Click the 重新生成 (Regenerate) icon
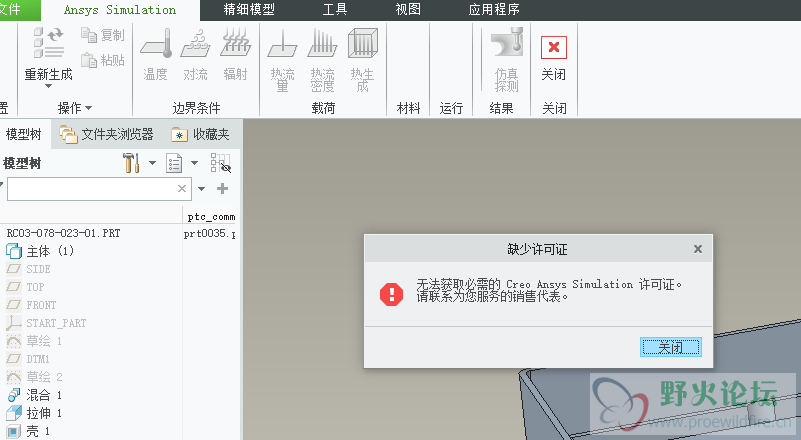Image resolution: width=801 pixels, height=440 pixels. click(49, 43)
